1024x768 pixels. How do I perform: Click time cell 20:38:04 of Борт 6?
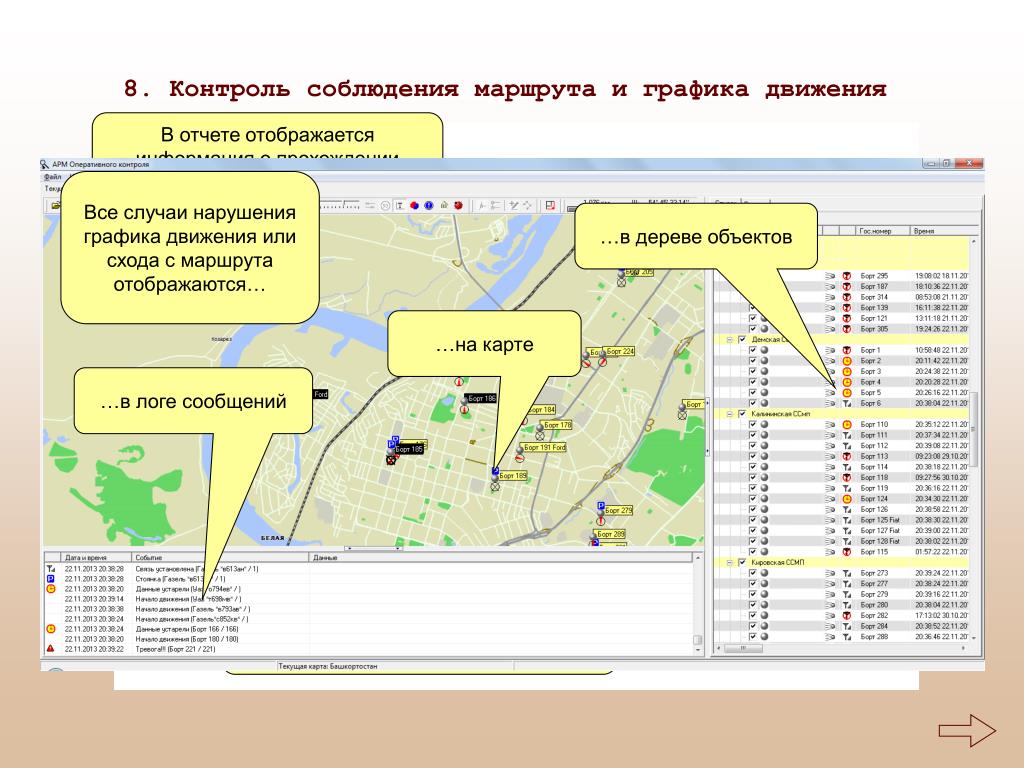[941, 404]
